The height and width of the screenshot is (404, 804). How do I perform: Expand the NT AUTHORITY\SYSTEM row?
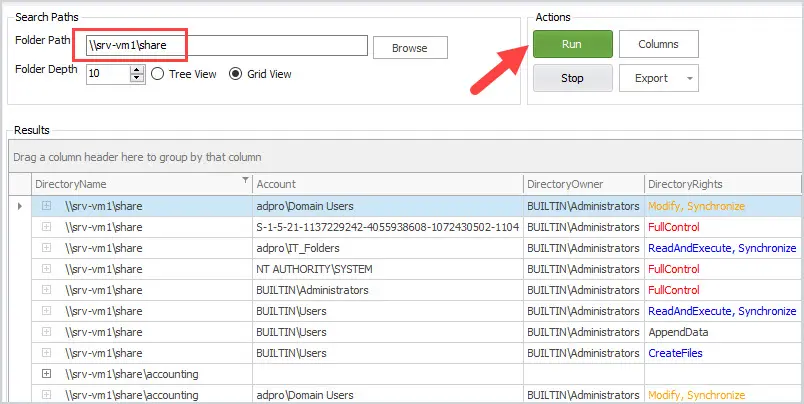(47, 269)
